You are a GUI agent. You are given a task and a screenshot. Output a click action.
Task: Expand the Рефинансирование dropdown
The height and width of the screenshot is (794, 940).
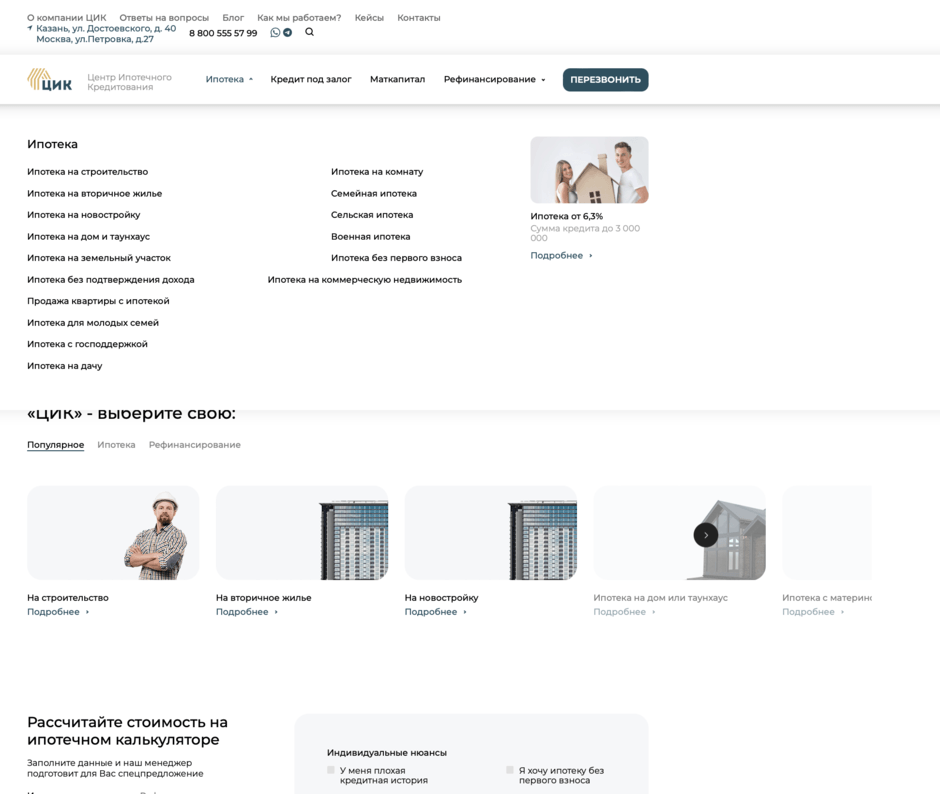[495, 79]
